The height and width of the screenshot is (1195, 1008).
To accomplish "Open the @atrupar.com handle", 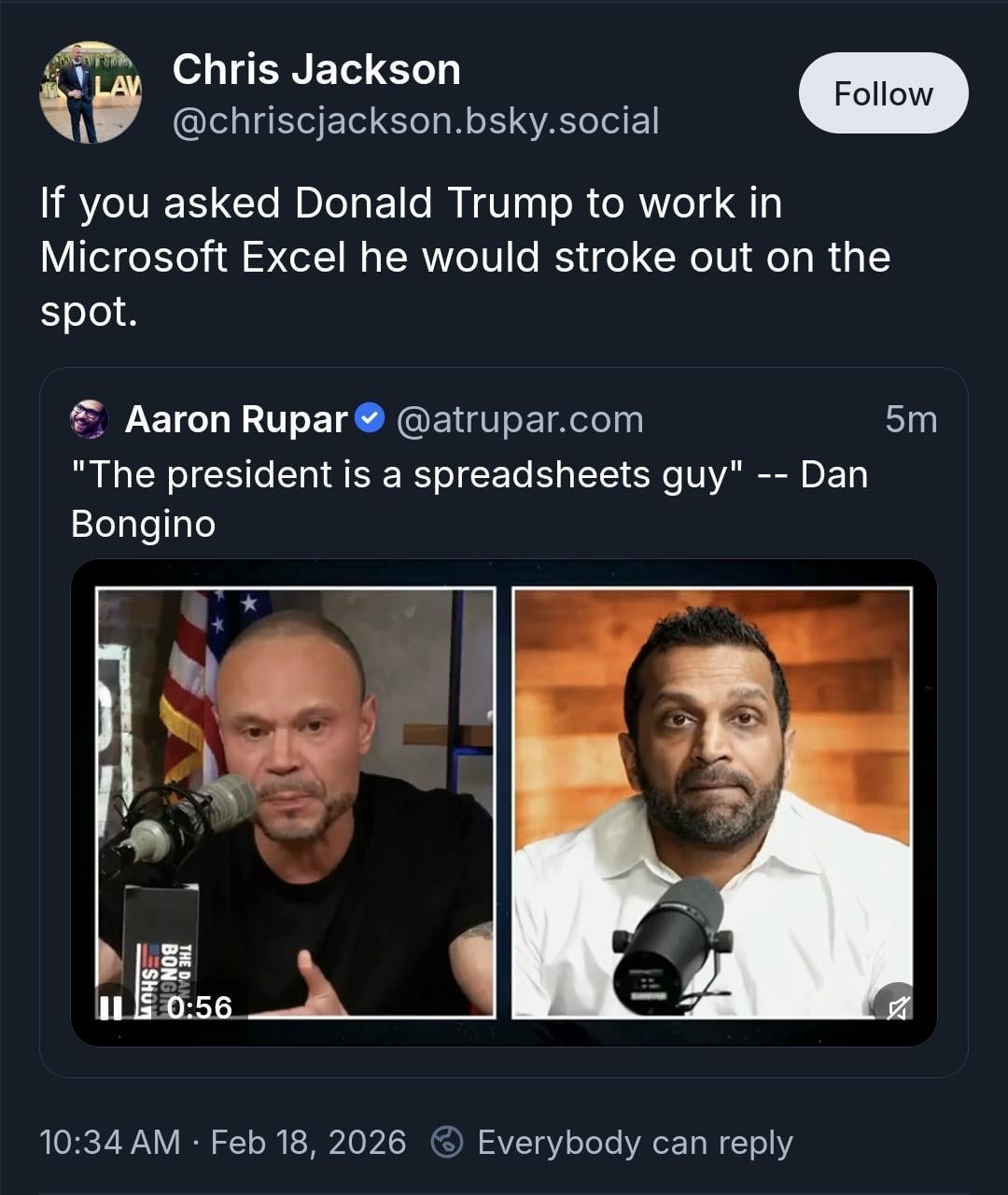I will pos(520,420).
